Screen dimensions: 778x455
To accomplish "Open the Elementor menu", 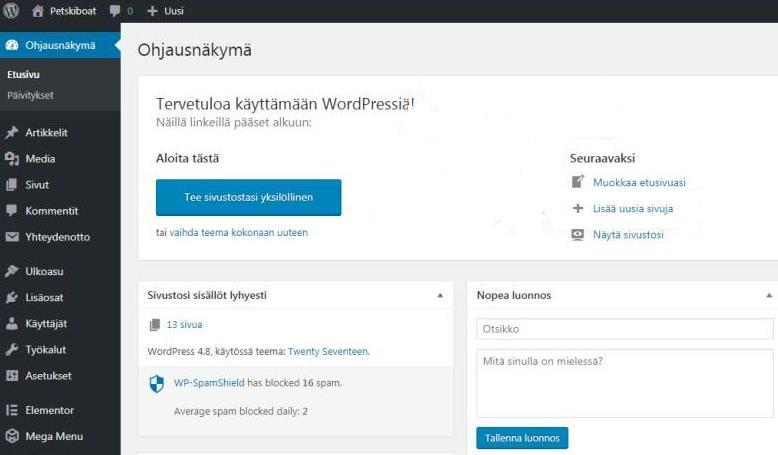I will 50,410.
